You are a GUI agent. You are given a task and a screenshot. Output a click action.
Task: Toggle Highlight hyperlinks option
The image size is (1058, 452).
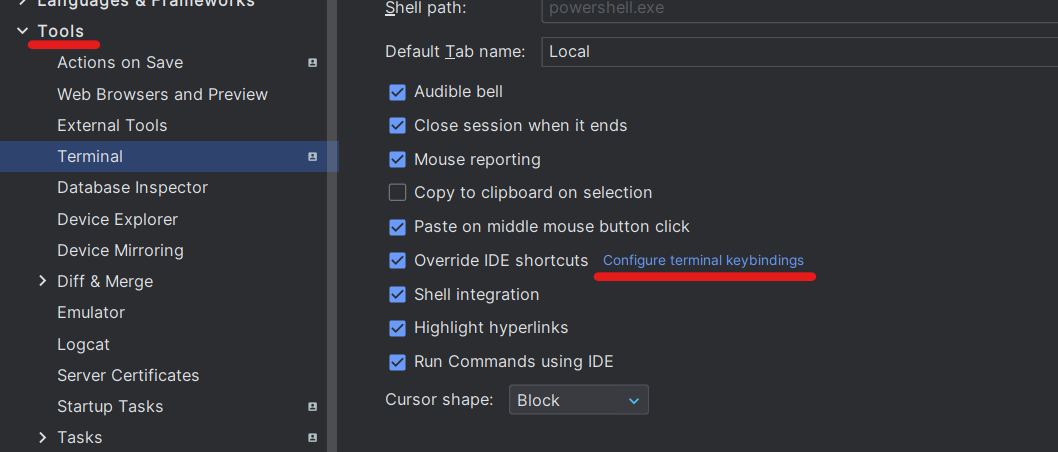(397, 329)
